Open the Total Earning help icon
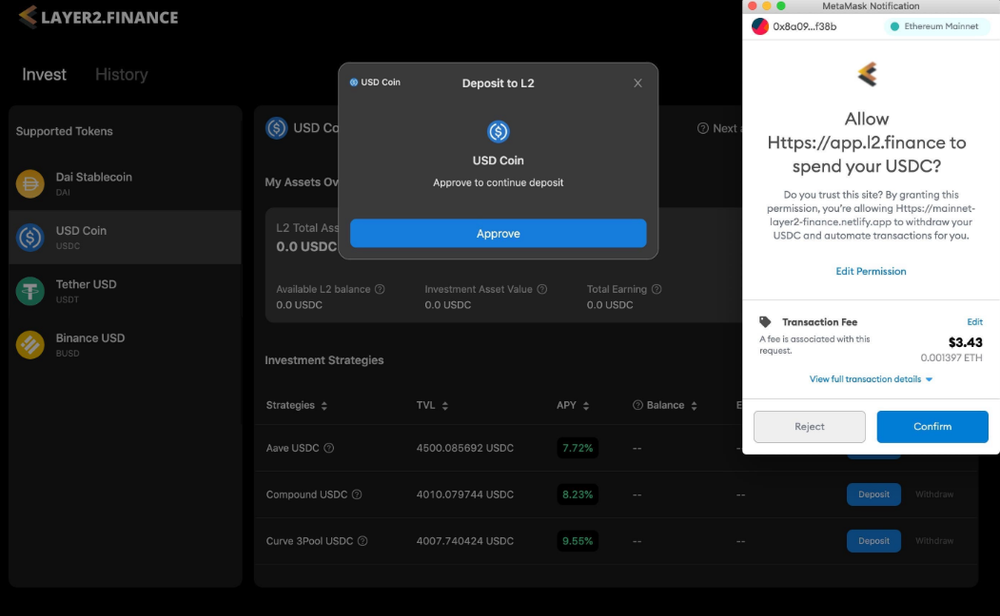1000x616 pixels. click(657, 289)
